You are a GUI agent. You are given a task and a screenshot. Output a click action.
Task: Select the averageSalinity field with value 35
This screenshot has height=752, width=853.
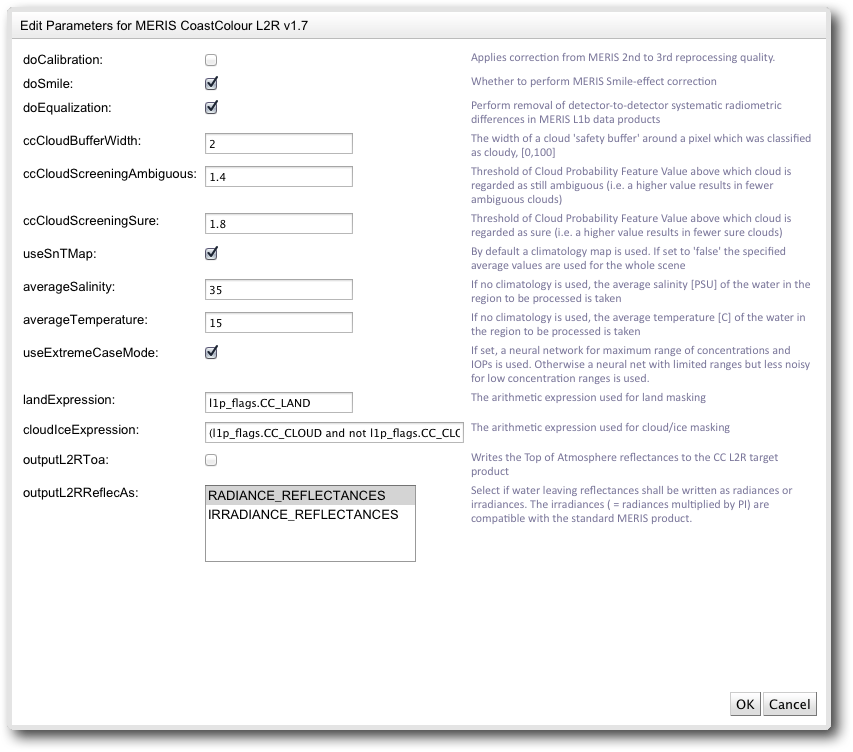coord(279,289)
